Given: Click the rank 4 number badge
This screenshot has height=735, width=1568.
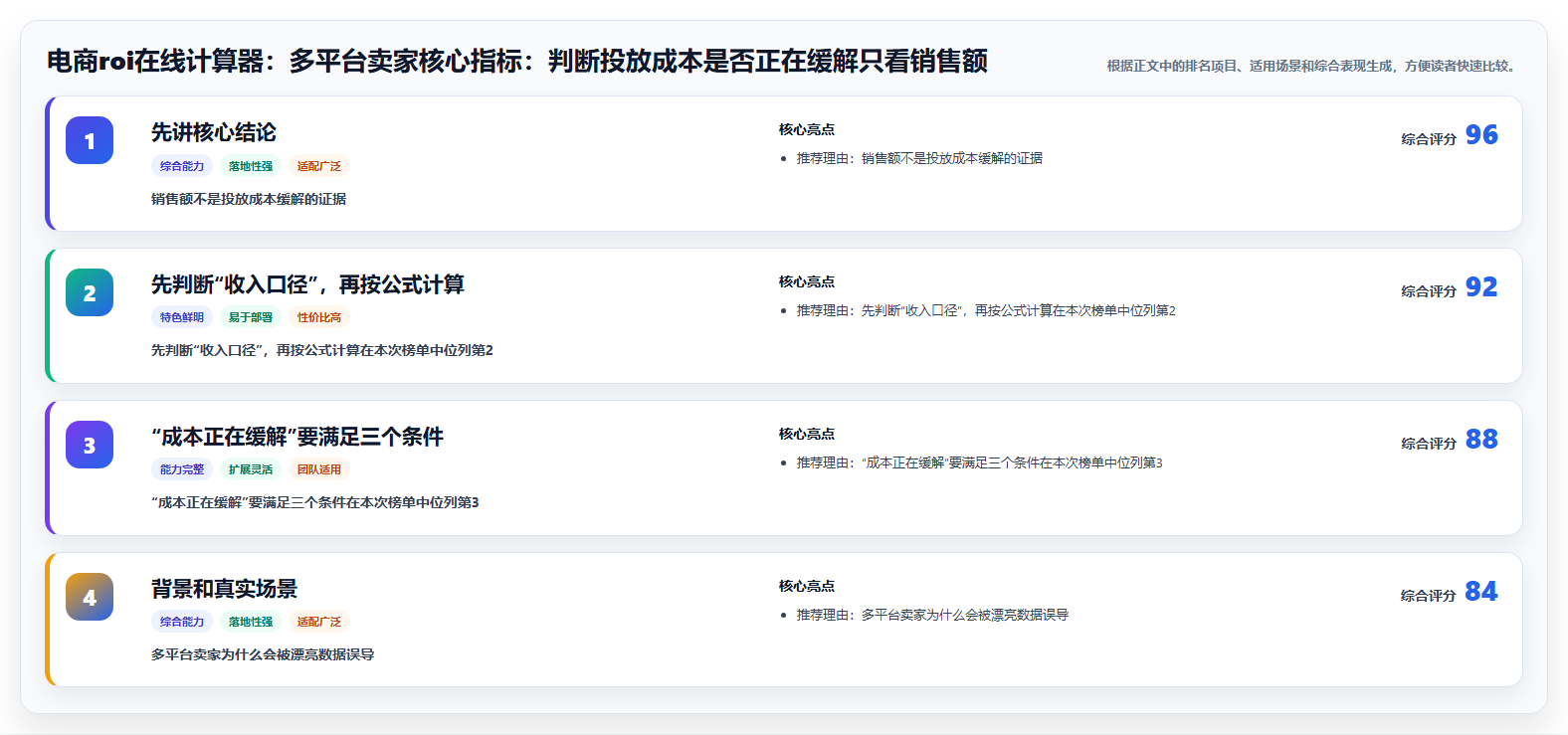Looking at the screenshot, I should pos(90,597).
